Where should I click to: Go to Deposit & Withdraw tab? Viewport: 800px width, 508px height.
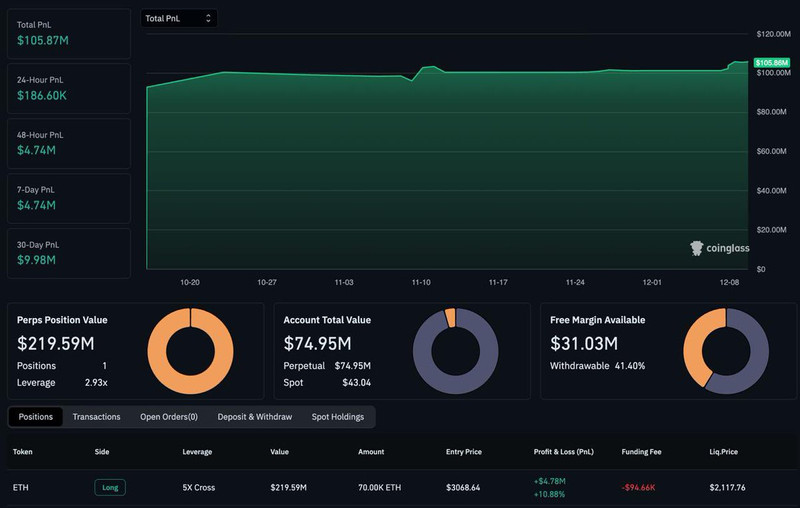(255, 417)
